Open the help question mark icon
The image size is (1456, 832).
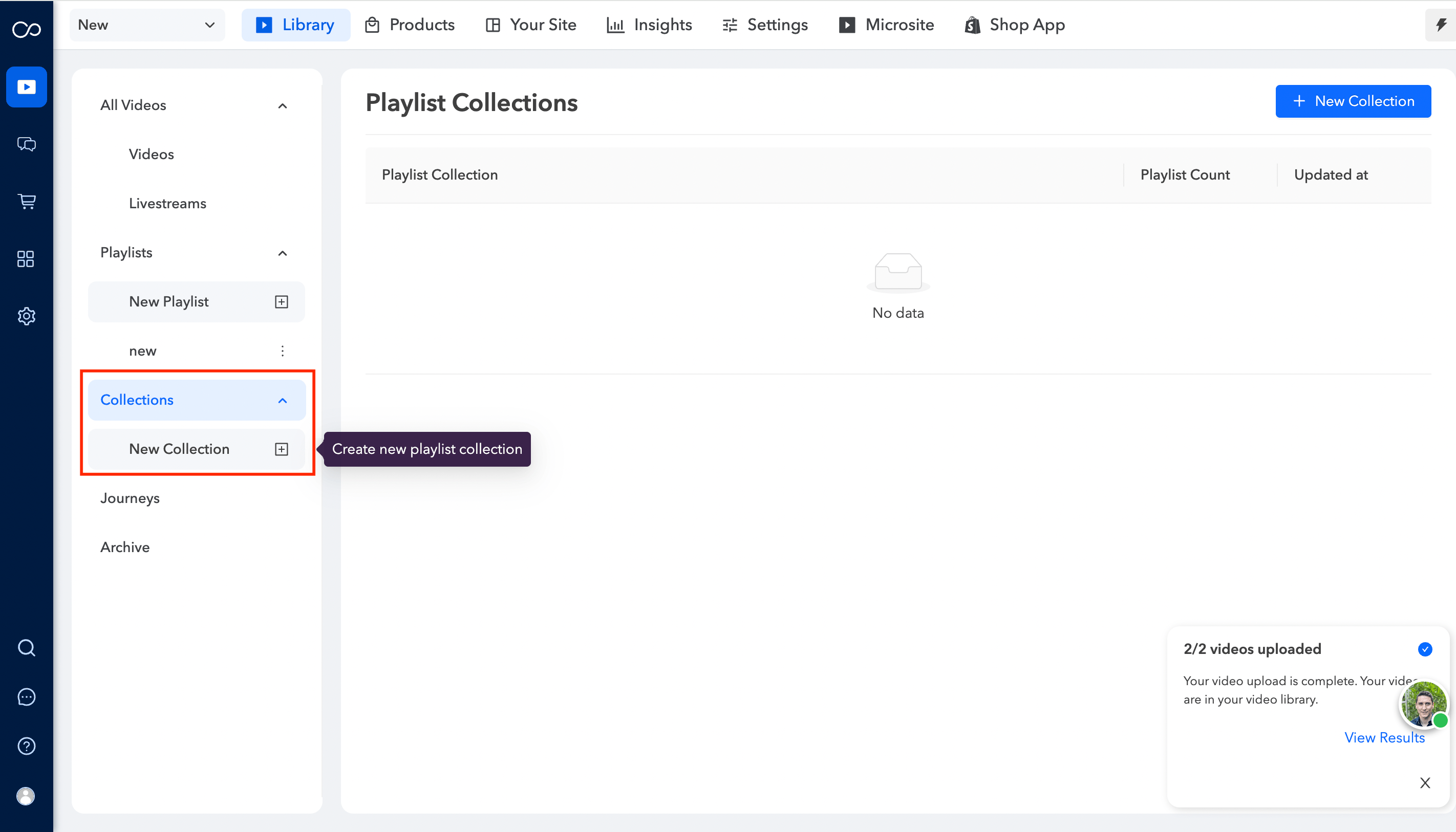click(x=26, y=746)
